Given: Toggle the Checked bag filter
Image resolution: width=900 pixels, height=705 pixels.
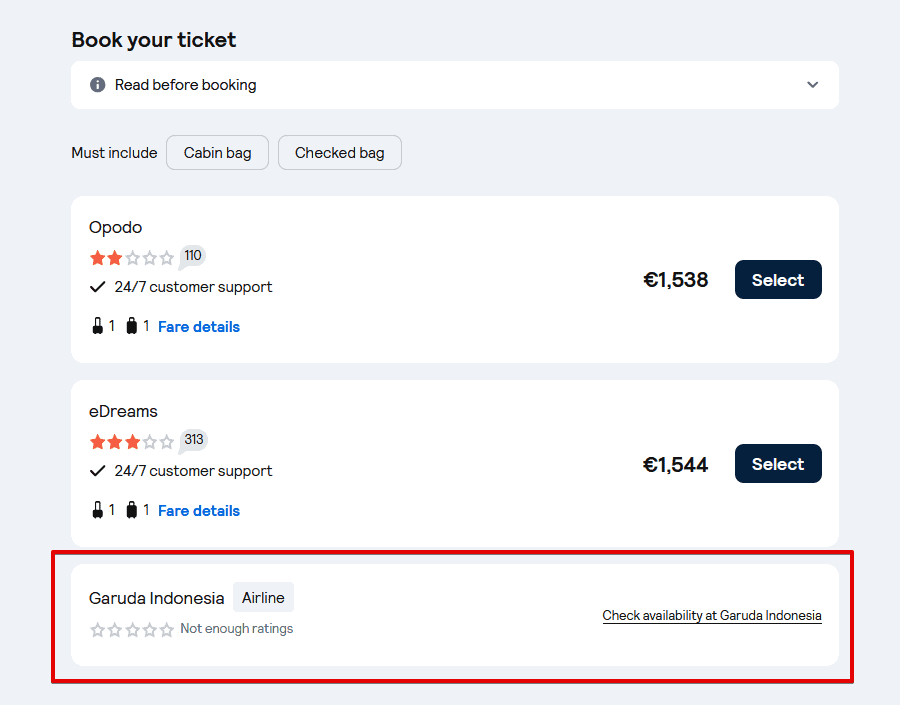Looking at the screenshot, I should coord(339,153).
